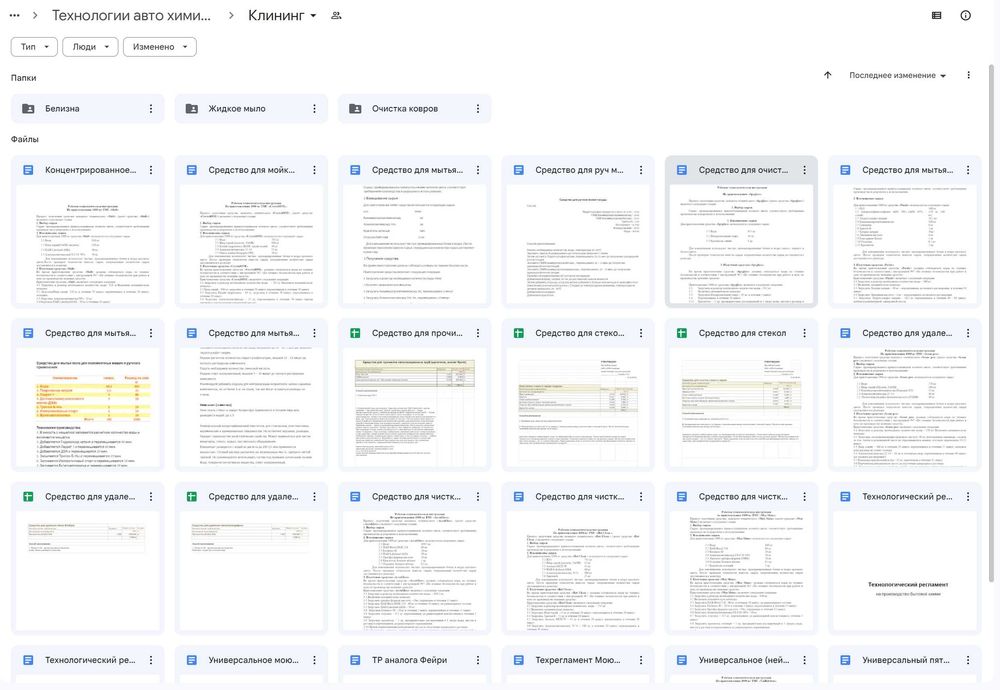The width and height of the screenshot is (1000, 690).
Task: Open the Люди filter dropdown
Action: pos(91,47)
